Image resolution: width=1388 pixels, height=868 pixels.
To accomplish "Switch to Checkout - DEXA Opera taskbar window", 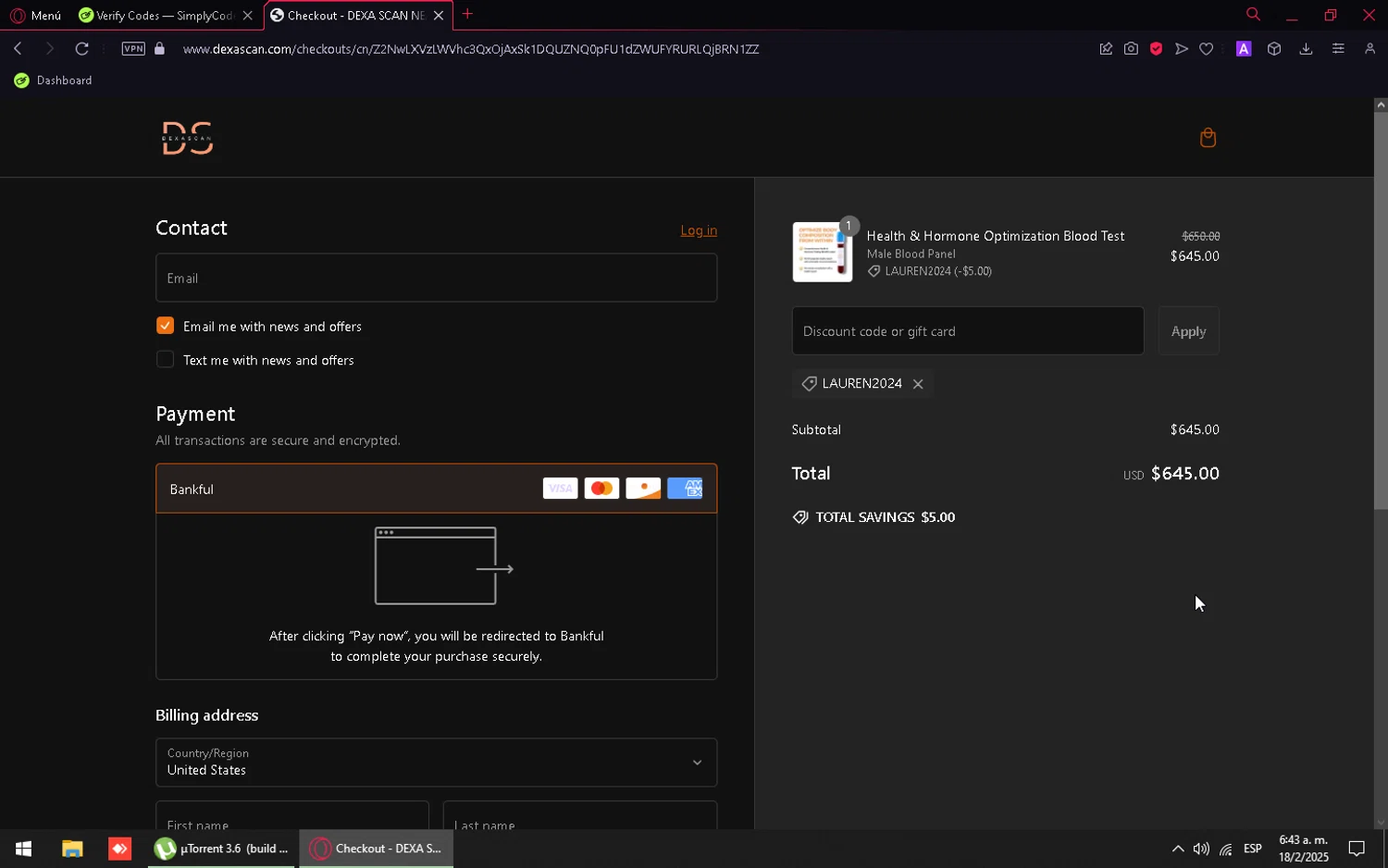I will [376, 849].
